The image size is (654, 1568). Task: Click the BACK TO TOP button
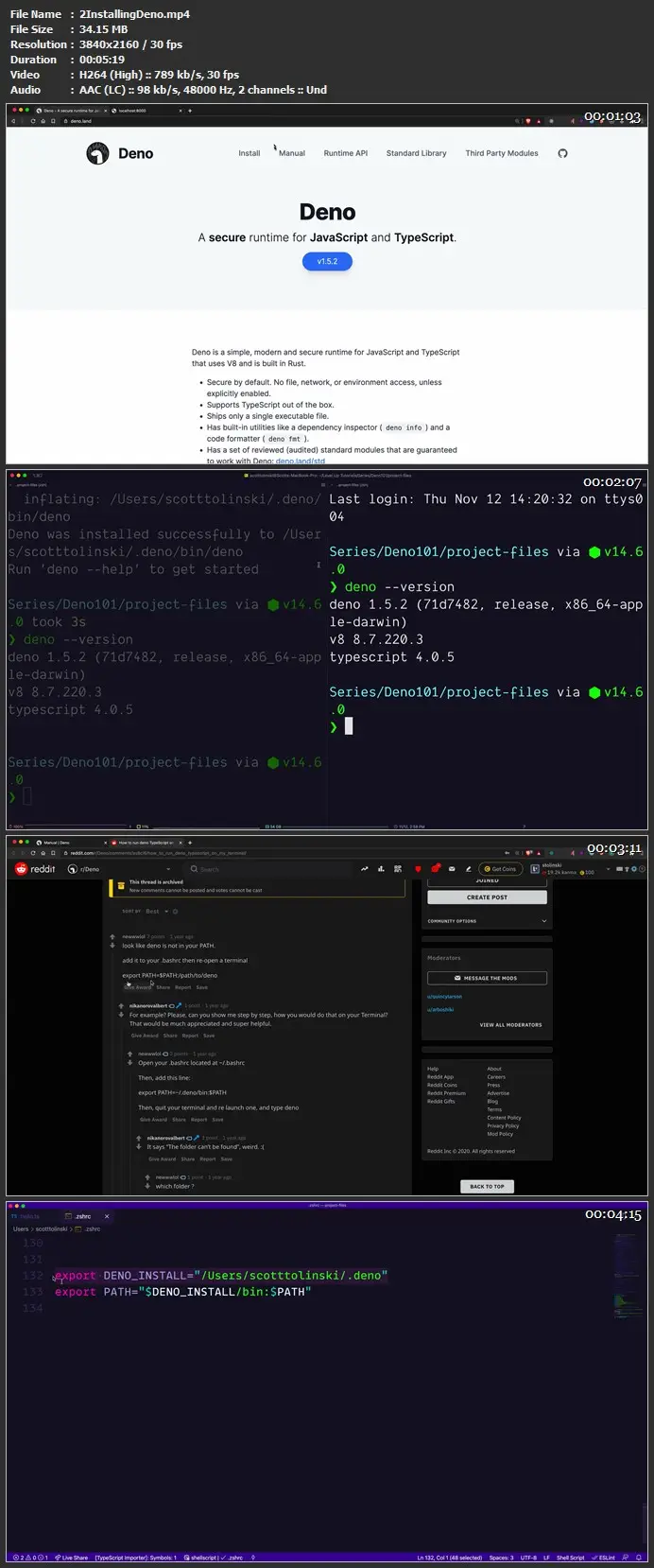coord(487,1186)
